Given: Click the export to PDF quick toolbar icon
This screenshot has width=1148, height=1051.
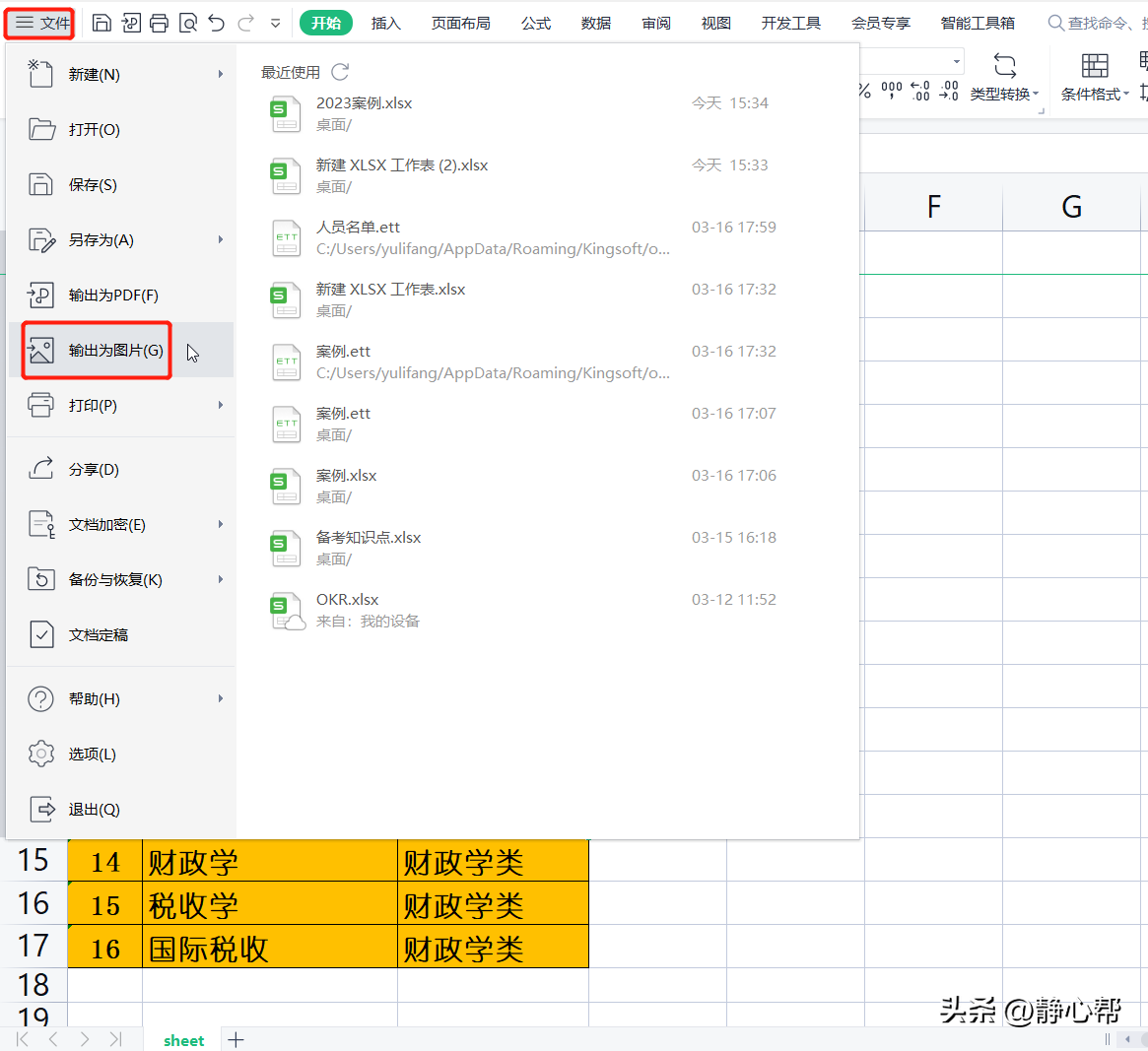Looking at the screenshot, I should [x=131, y=24].
